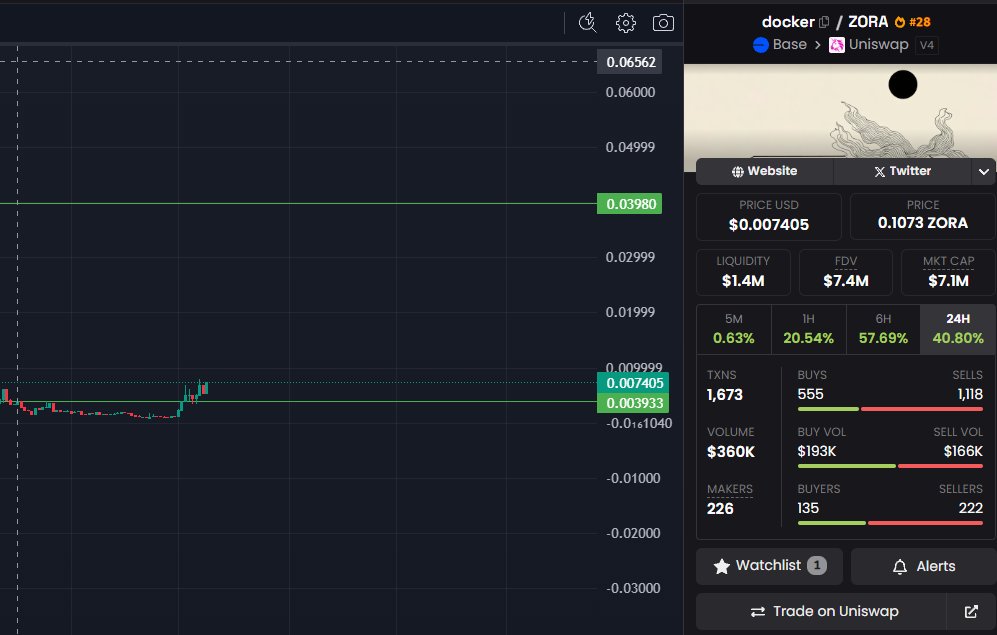Open Alerts for this pair
Screen dimensions: 997x635
924,566
